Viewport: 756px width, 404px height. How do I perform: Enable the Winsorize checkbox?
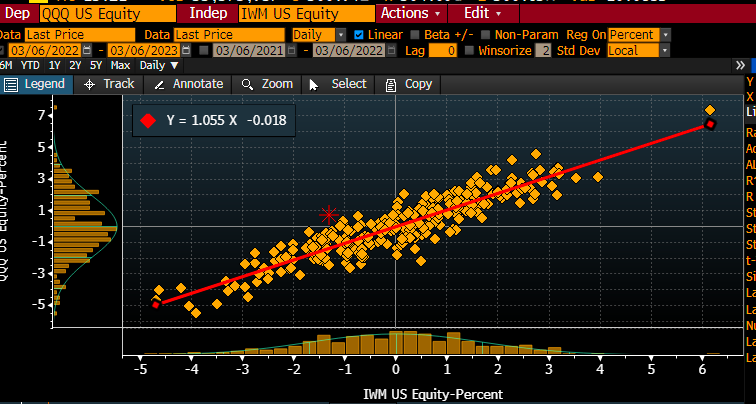coord(469,51)
